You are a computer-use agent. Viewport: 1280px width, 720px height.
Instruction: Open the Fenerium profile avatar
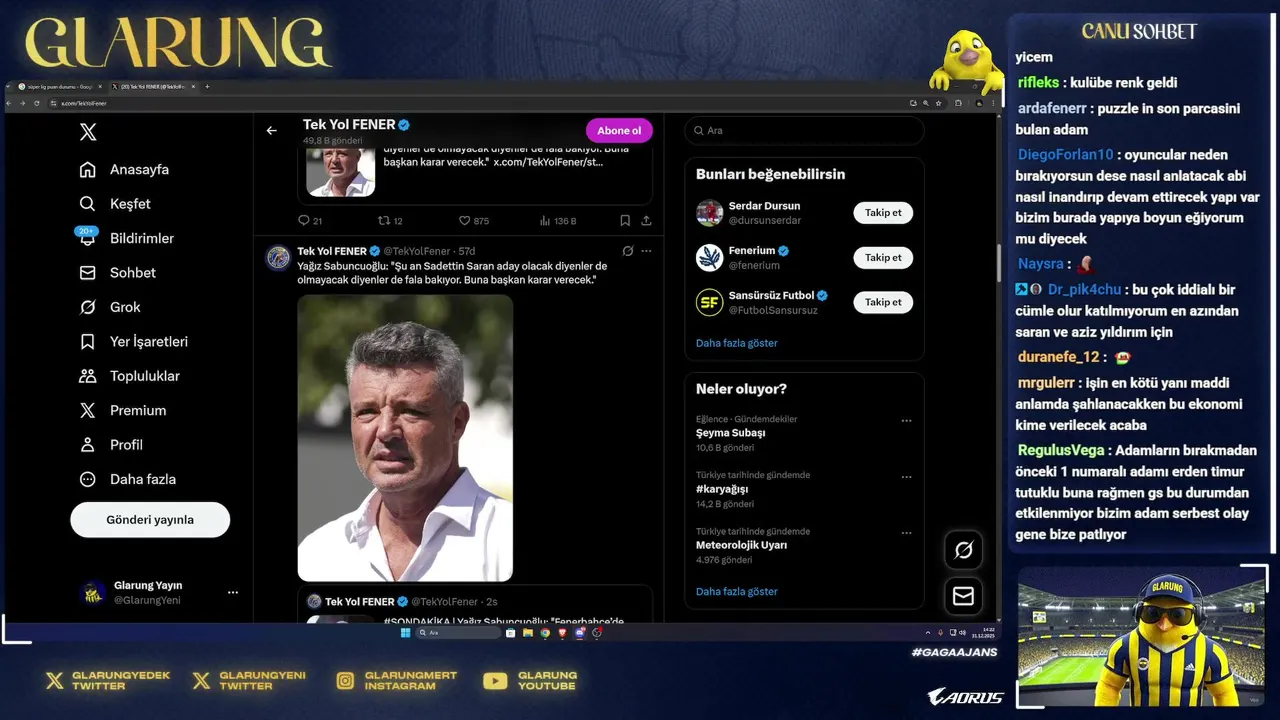[710, 258]
